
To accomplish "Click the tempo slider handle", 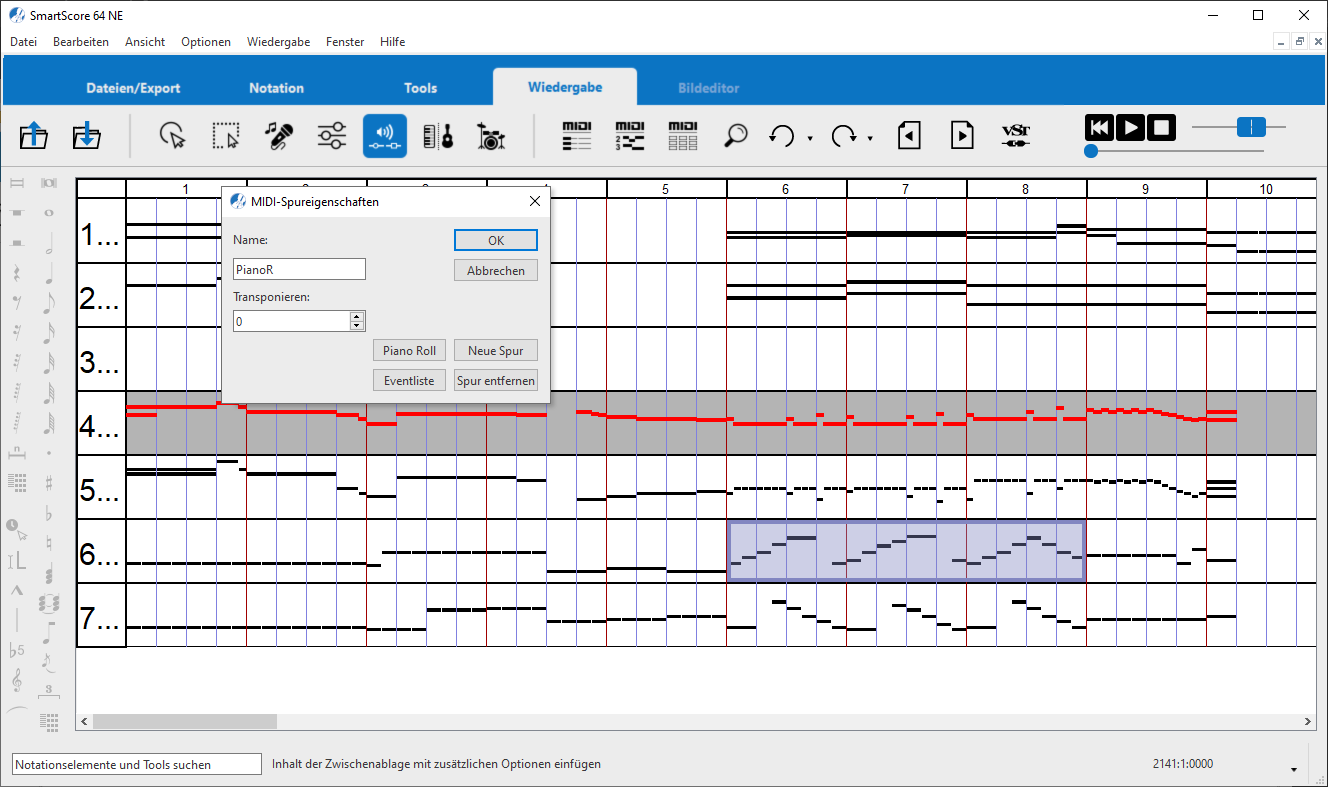I will (1250, 127).
